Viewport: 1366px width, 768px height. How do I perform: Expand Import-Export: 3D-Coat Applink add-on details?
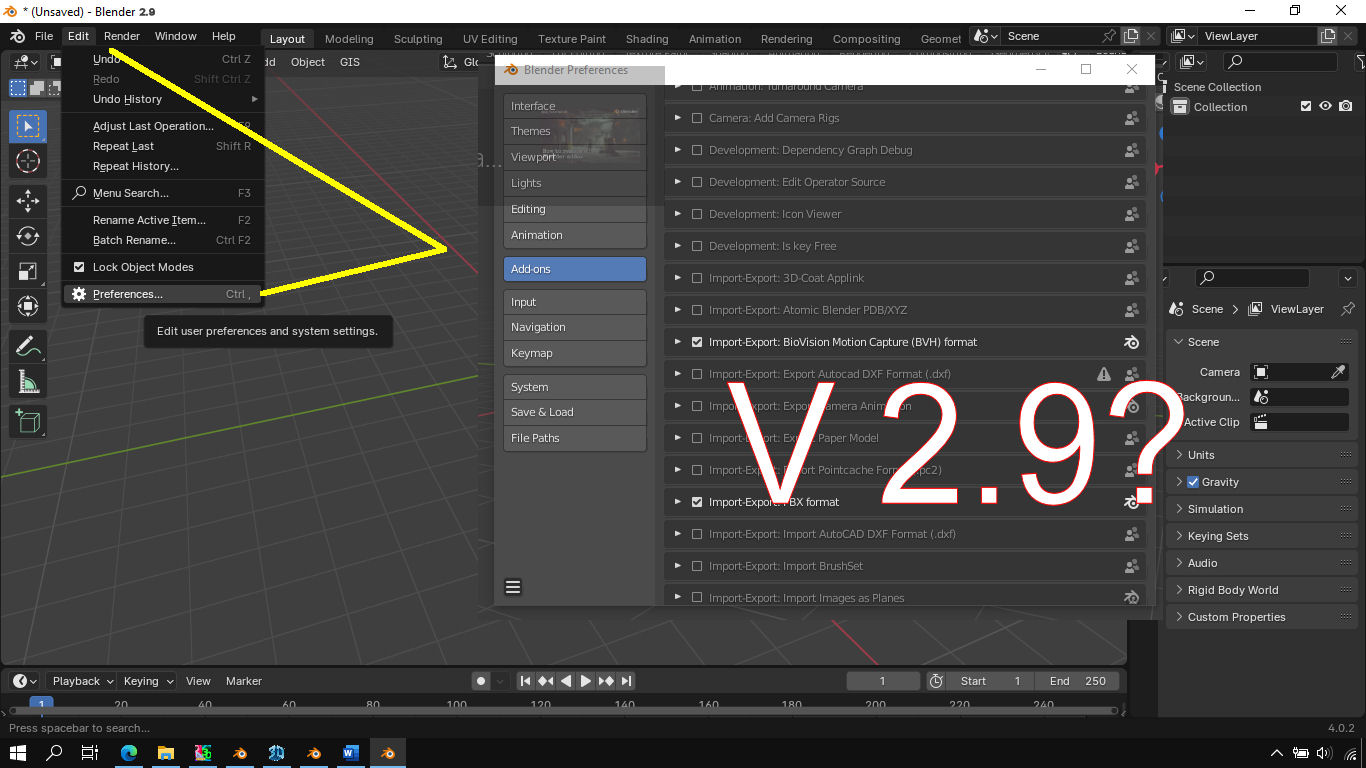tap(678, 278)
